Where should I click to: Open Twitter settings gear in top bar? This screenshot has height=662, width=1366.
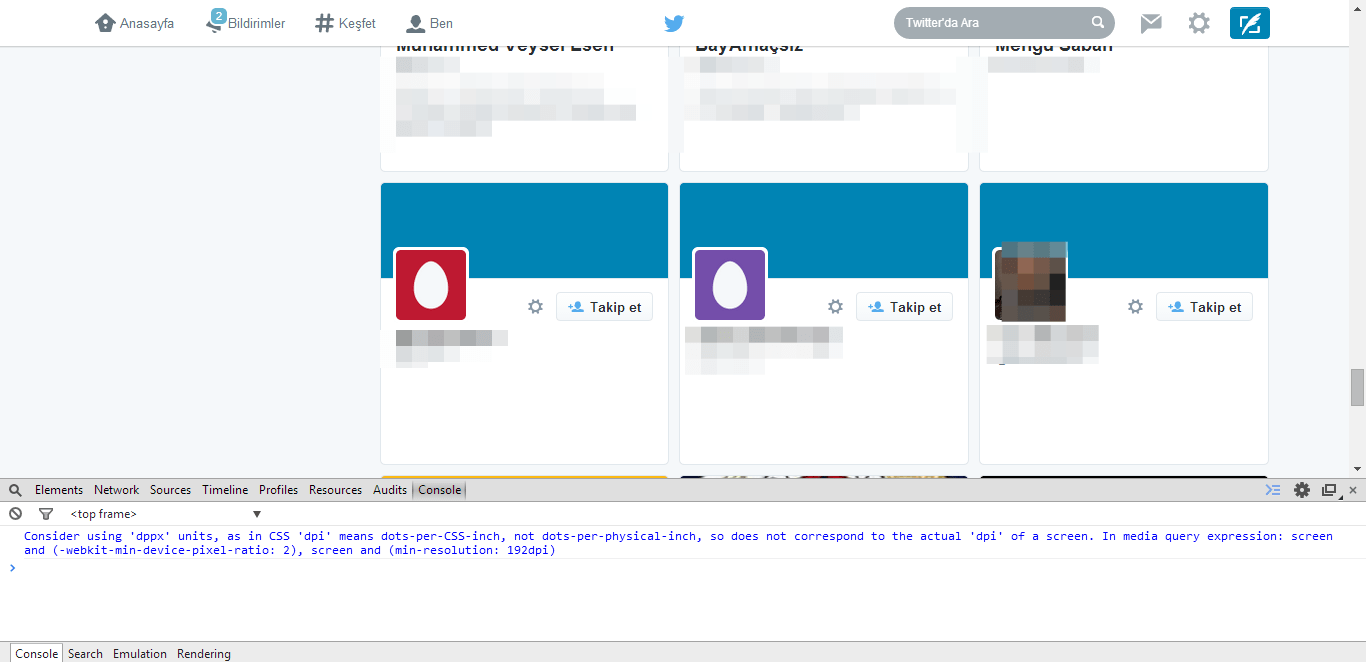click(x=1199, y=23)
